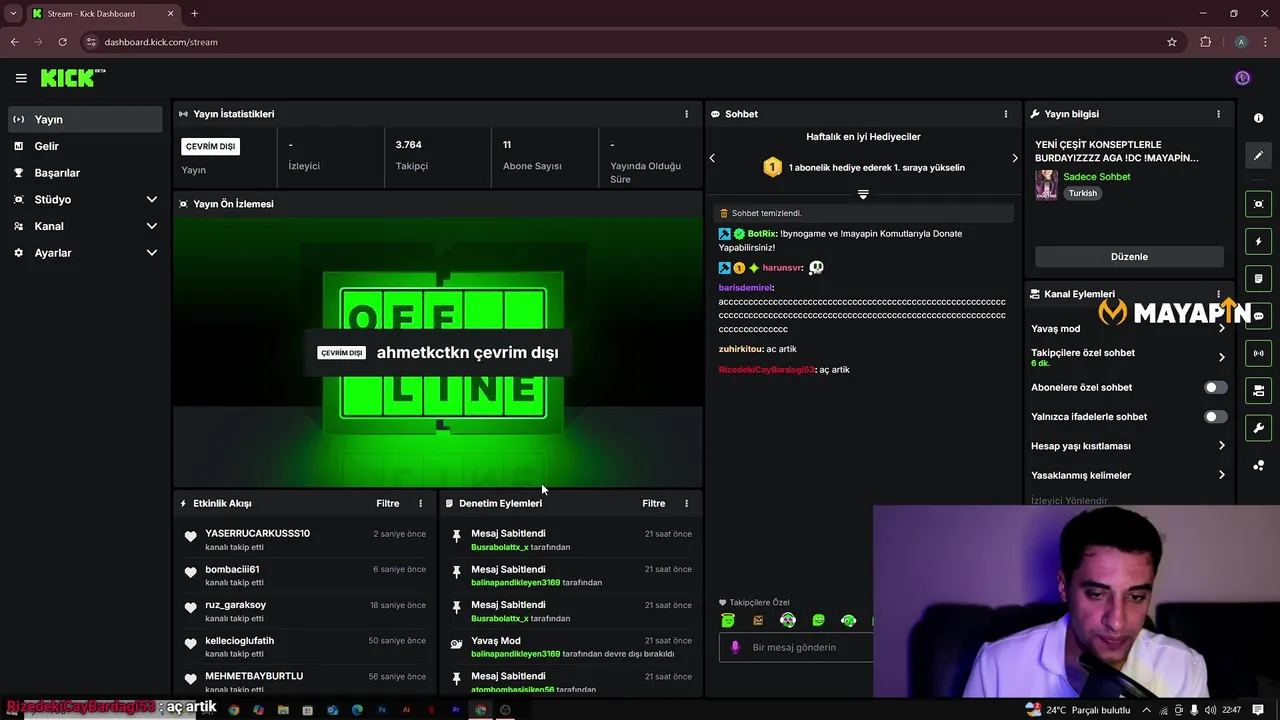Open the info icon in the right rail
This screenshot has height=720, width=1280.
pos(1258,118)
